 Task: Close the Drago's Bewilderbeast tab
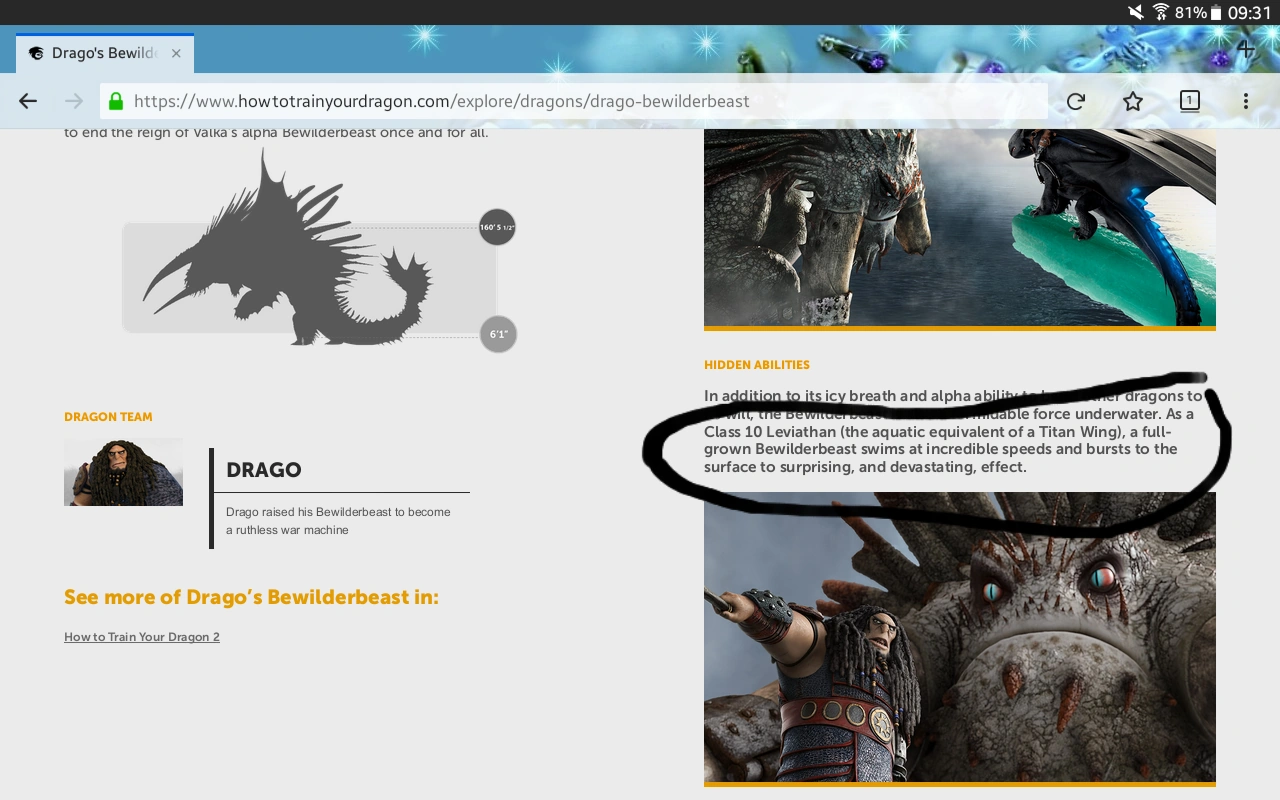(x=176, y=54)
